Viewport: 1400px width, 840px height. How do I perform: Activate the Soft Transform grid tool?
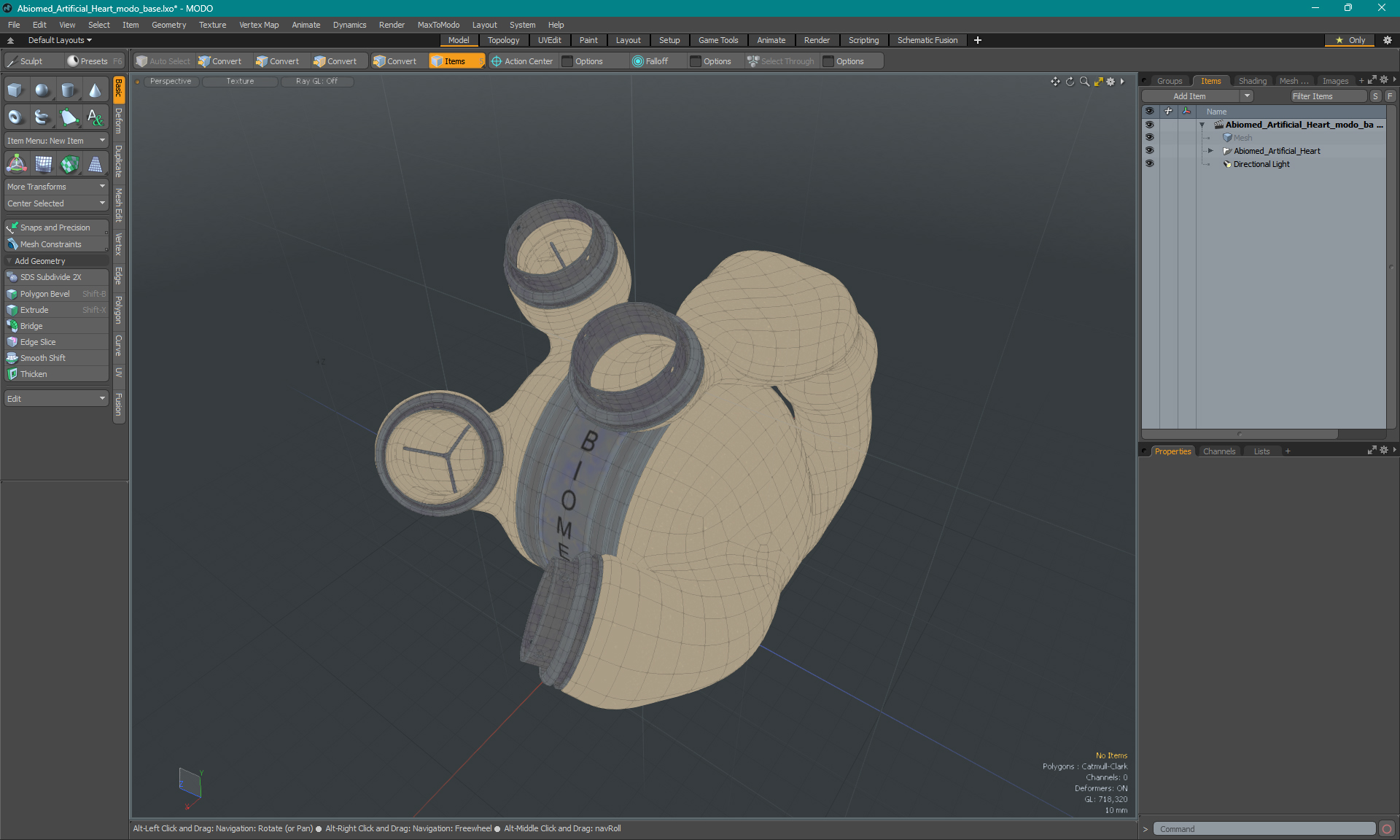[43, 165]
